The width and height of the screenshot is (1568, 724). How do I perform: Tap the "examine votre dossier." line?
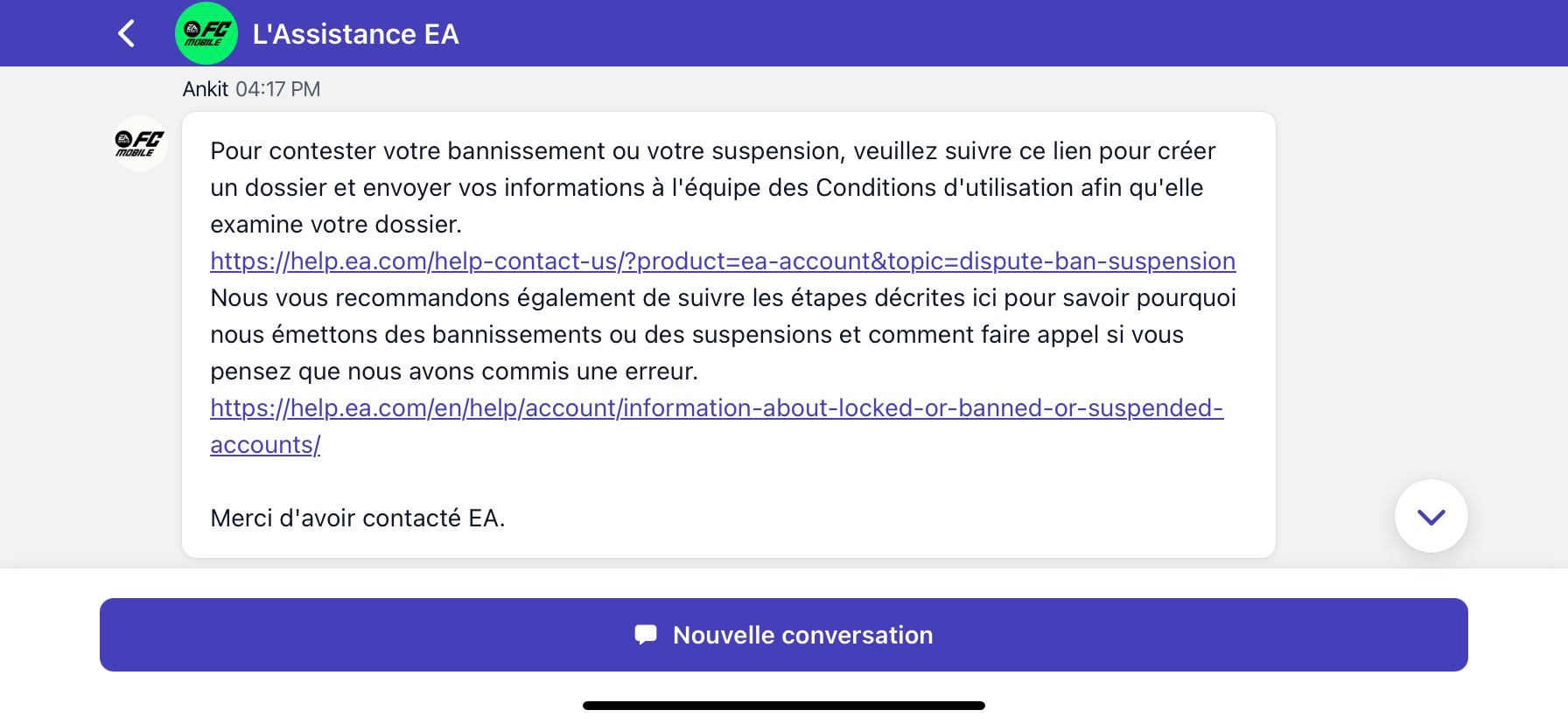pyautogui.click(x=336, y=225)
